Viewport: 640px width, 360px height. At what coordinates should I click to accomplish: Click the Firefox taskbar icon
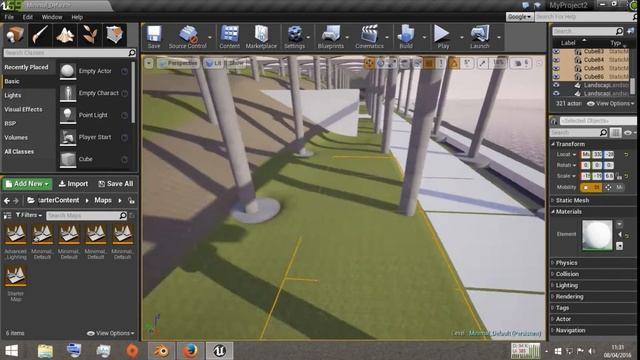click(190, 351)
